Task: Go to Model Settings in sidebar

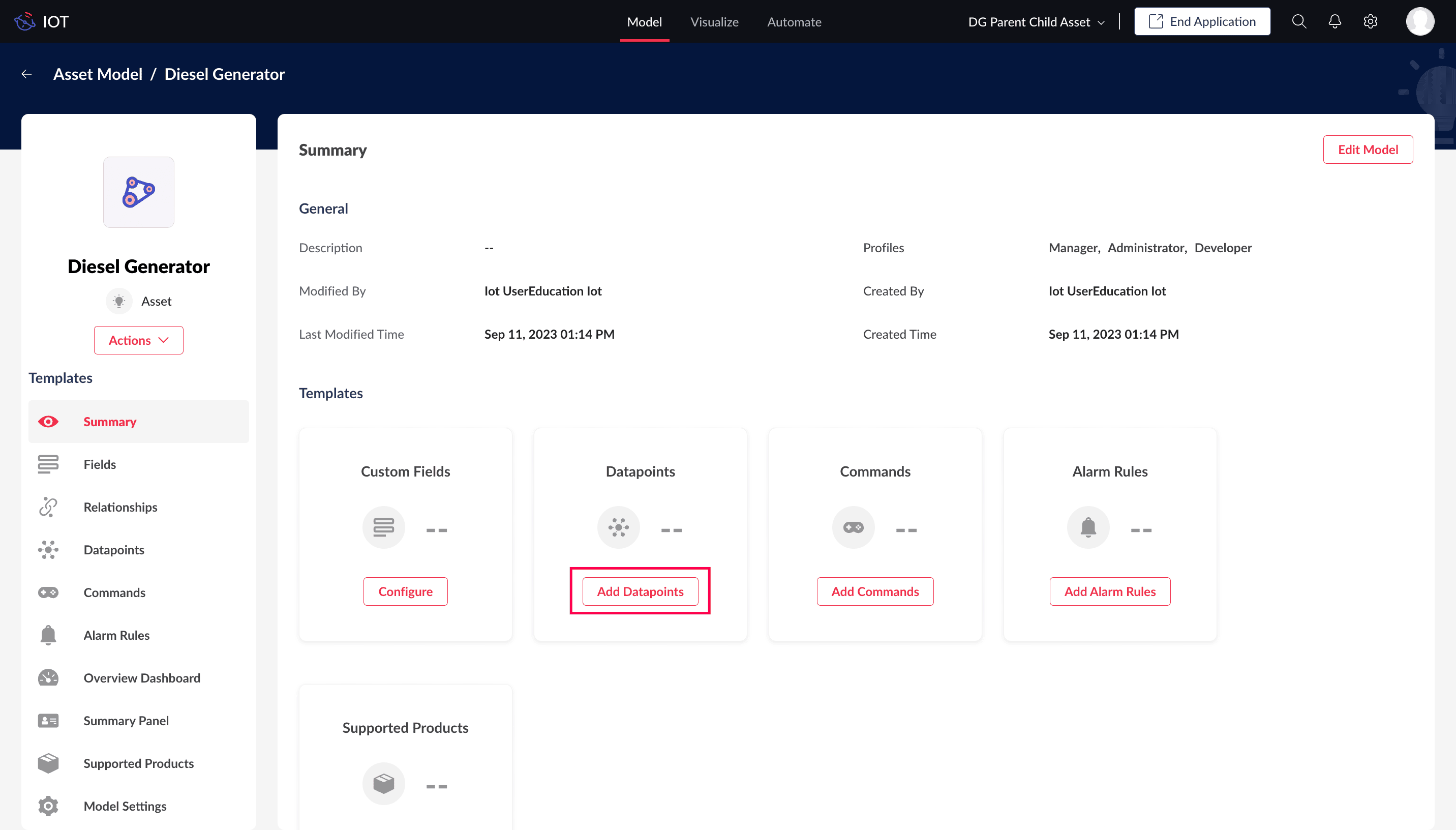Action: click(x=125, y=806)
